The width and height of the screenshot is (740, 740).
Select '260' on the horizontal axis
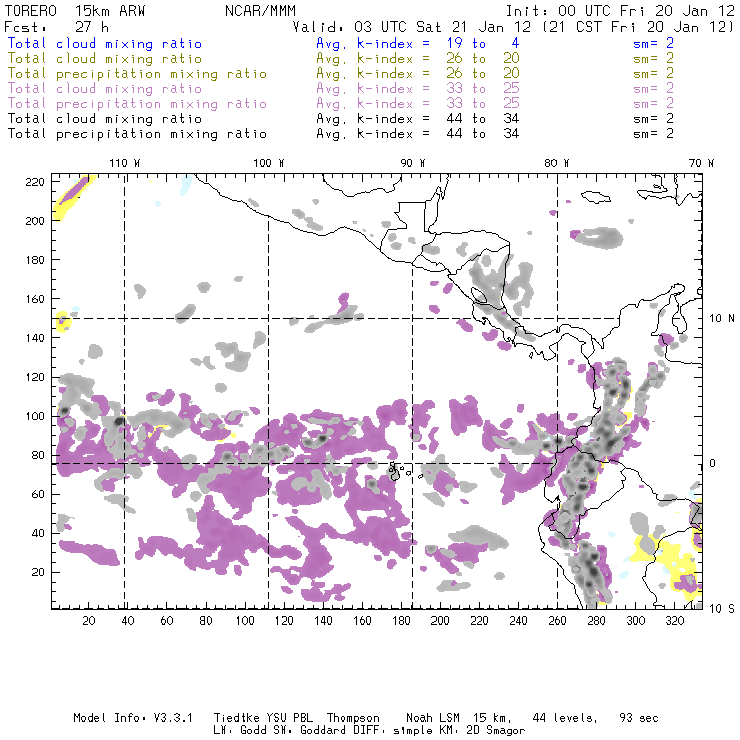click(x=557, y=621)
